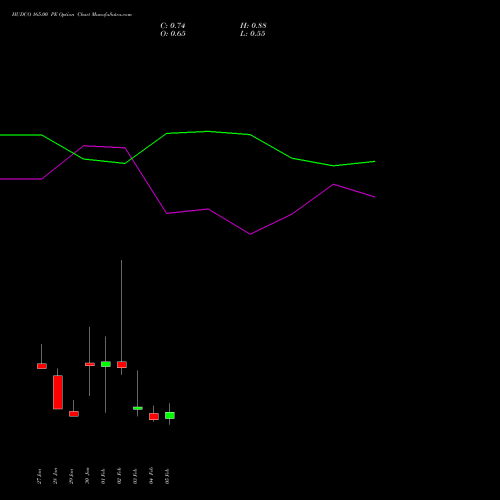
Task: Click the "03 Feb" axis label
Action: [135, 476]
